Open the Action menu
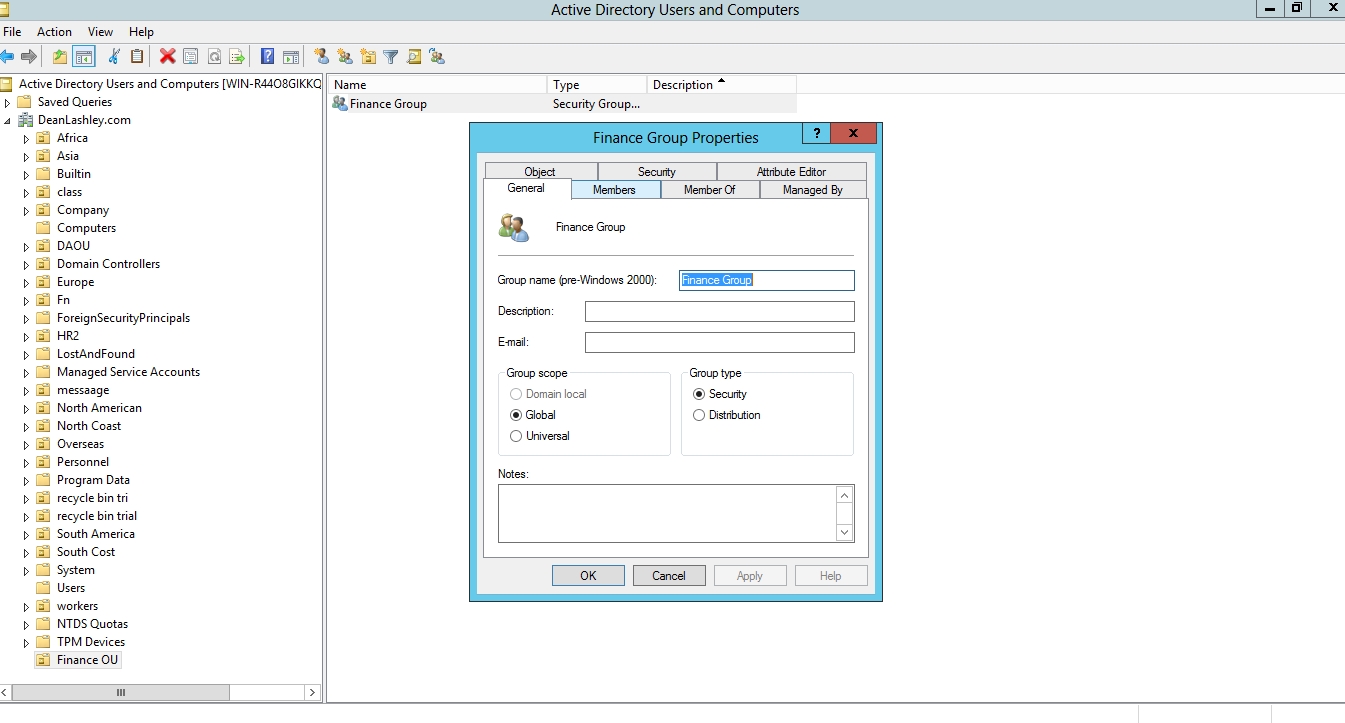 click(x=54, y=32)
